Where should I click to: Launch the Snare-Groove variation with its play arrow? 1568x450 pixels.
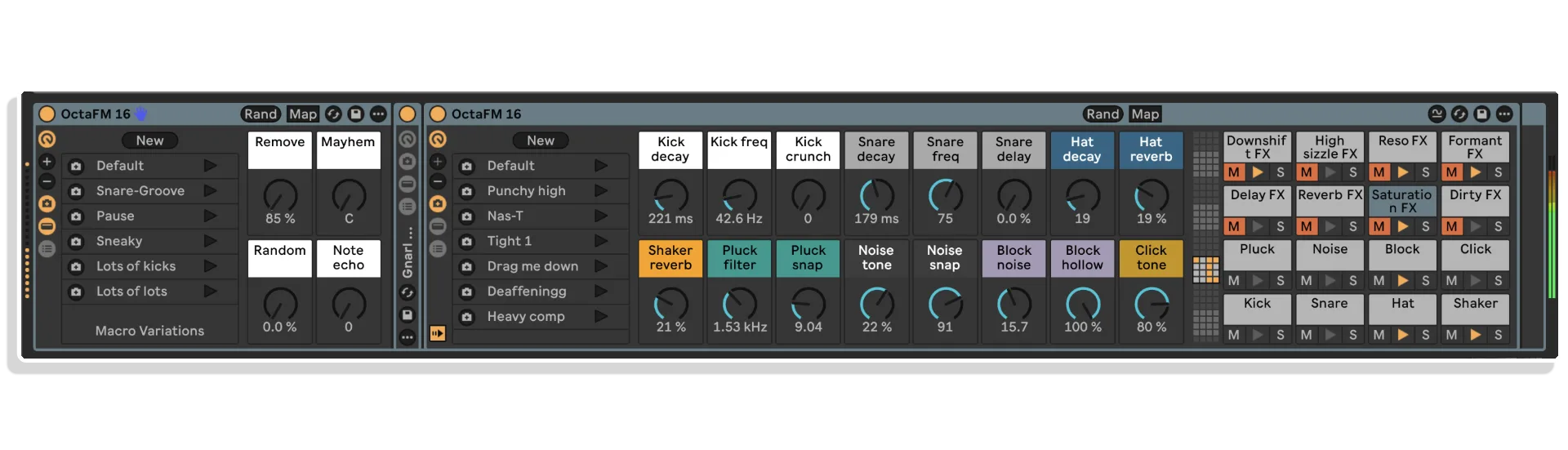pos(210,191)
